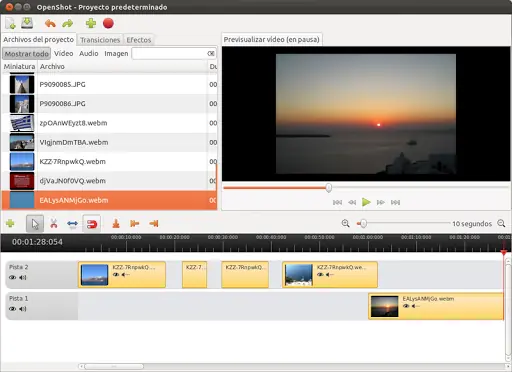Mute audio on Pista 2
Image resolution: width=512 pixels, height=372 pixels.
pos(23,277)
